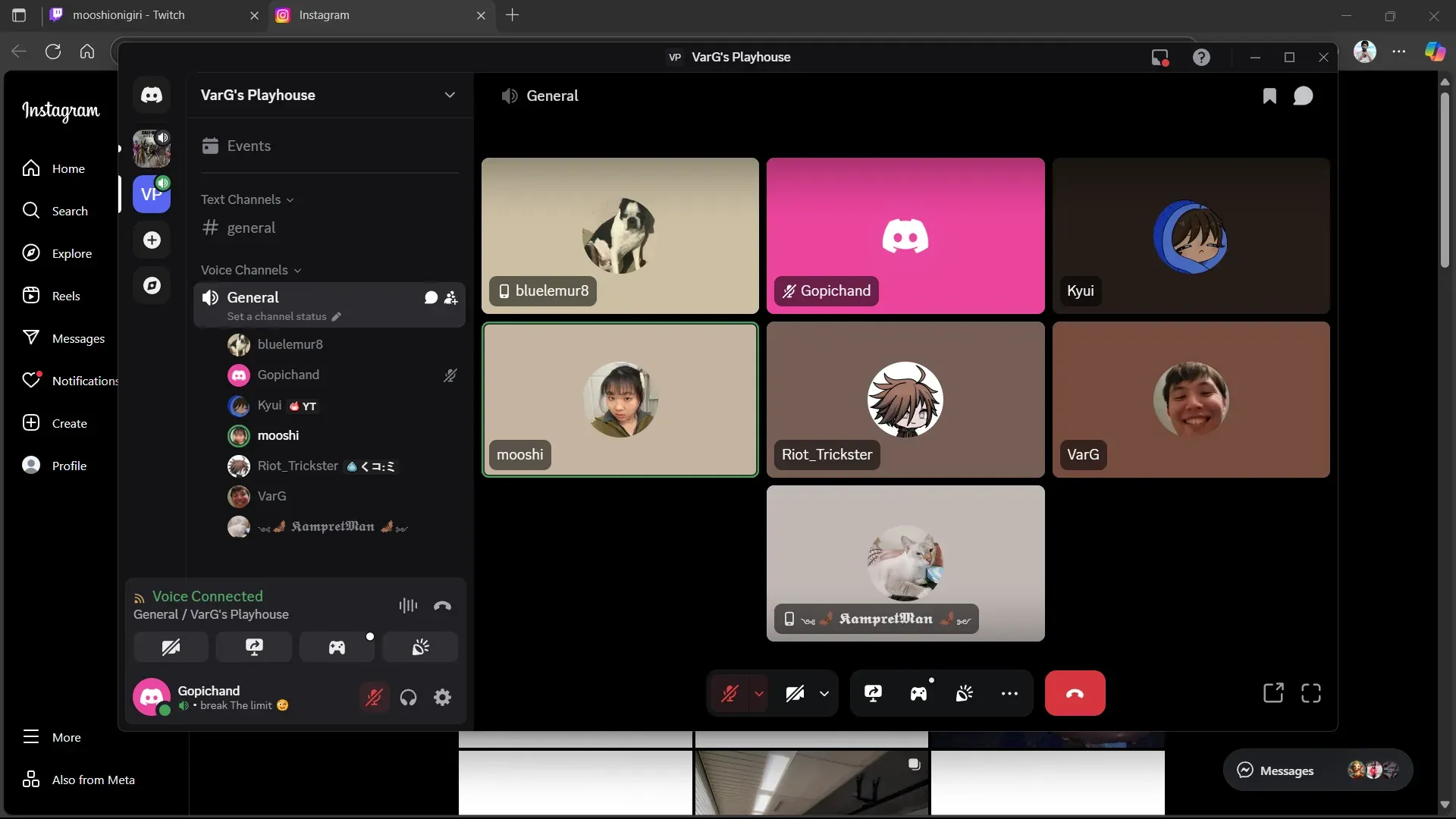Select mooshi's video tile

pos(620,400)
